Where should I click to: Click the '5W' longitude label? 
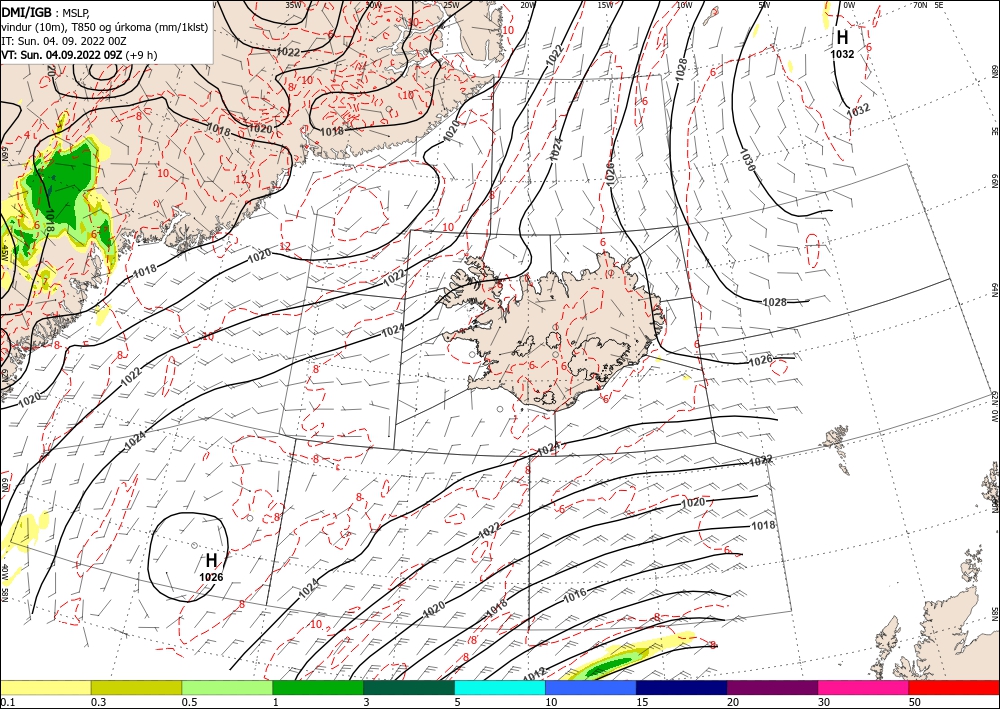pyautogui.click(x=765, y=5)
